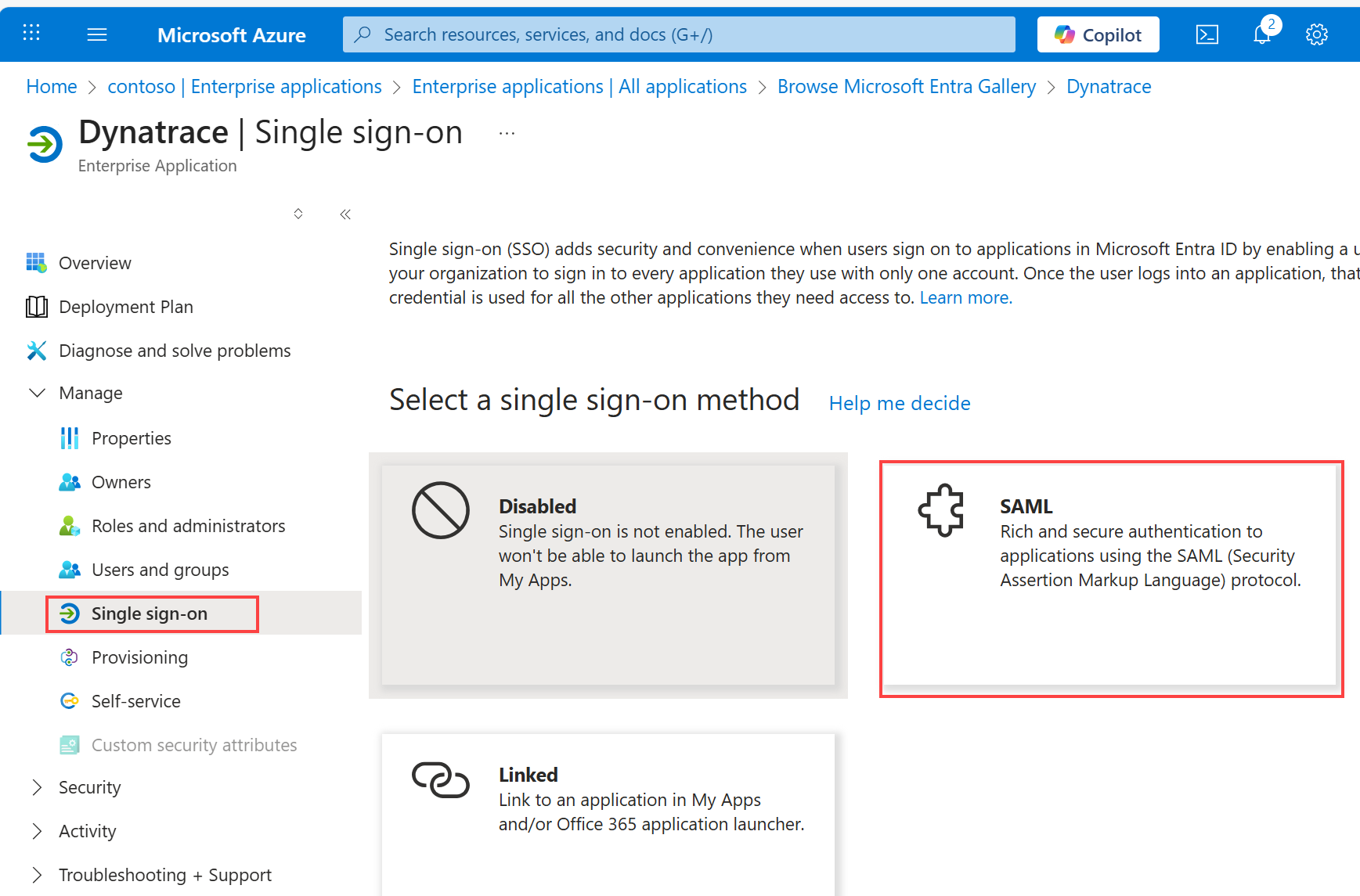Click the Properties bars icon
Screen dimensions: 1360x896
point(70,438)
